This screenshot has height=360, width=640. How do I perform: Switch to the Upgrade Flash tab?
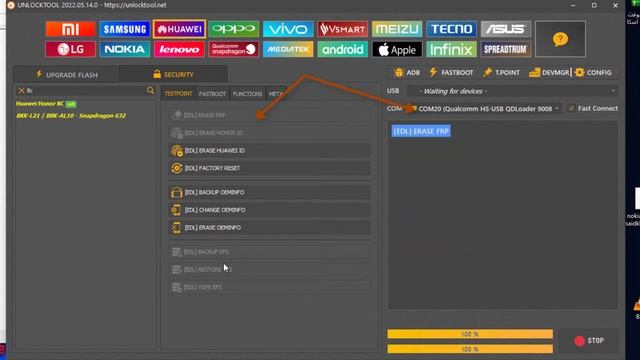(67, 75)
